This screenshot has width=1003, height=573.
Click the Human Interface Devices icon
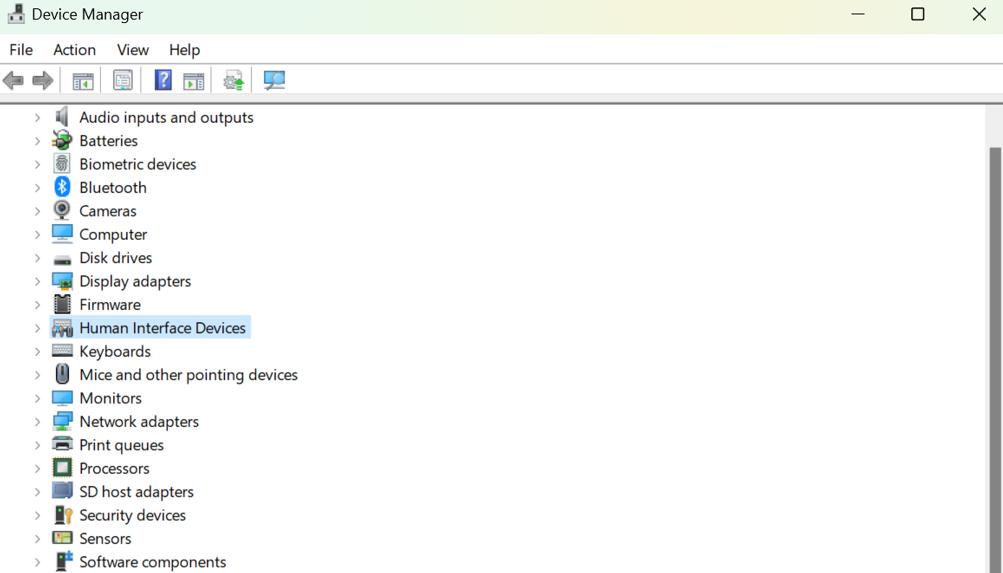click(x=62, y=328)
